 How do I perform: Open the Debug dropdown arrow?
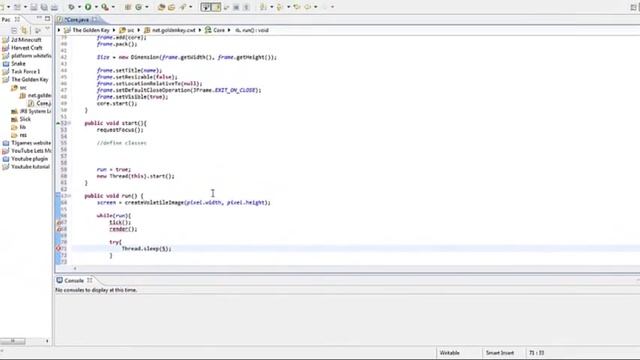pyautogui.click(x=79, y=7)
